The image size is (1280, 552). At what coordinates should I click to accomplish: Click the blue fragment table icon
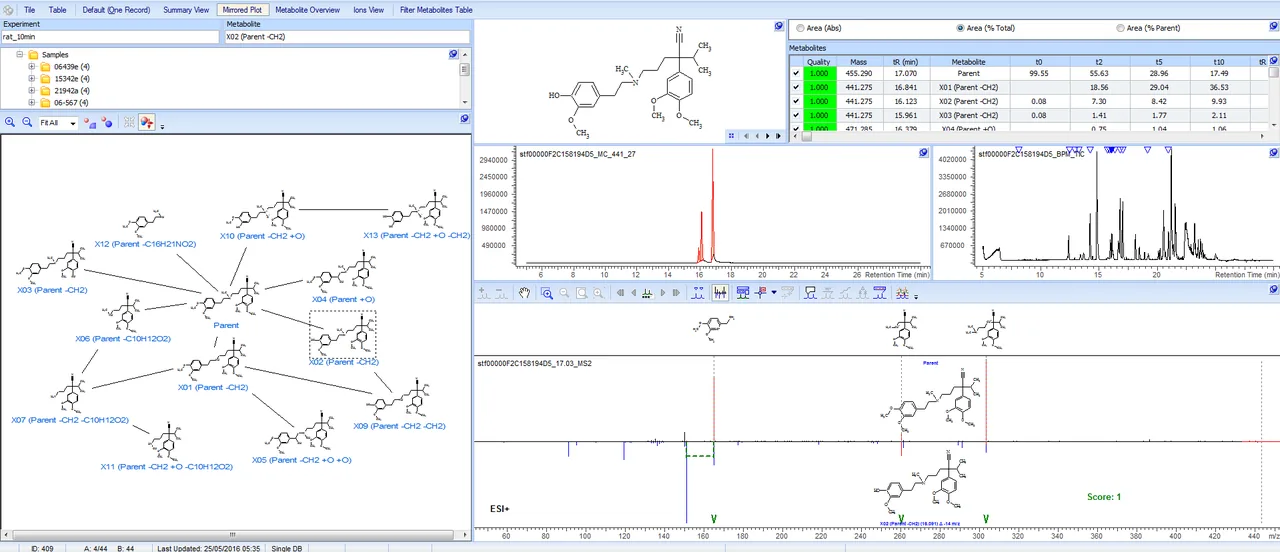(x=741, y=293)
